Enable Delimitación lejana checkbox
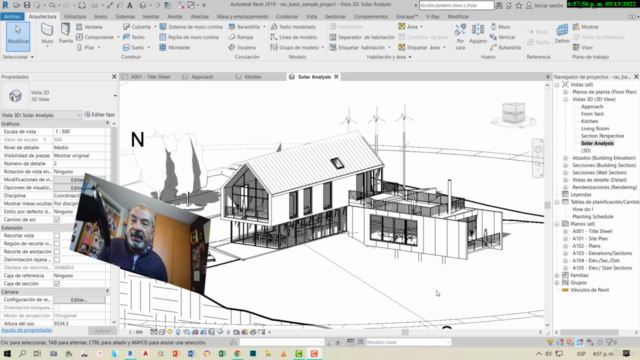 (57, 260)
